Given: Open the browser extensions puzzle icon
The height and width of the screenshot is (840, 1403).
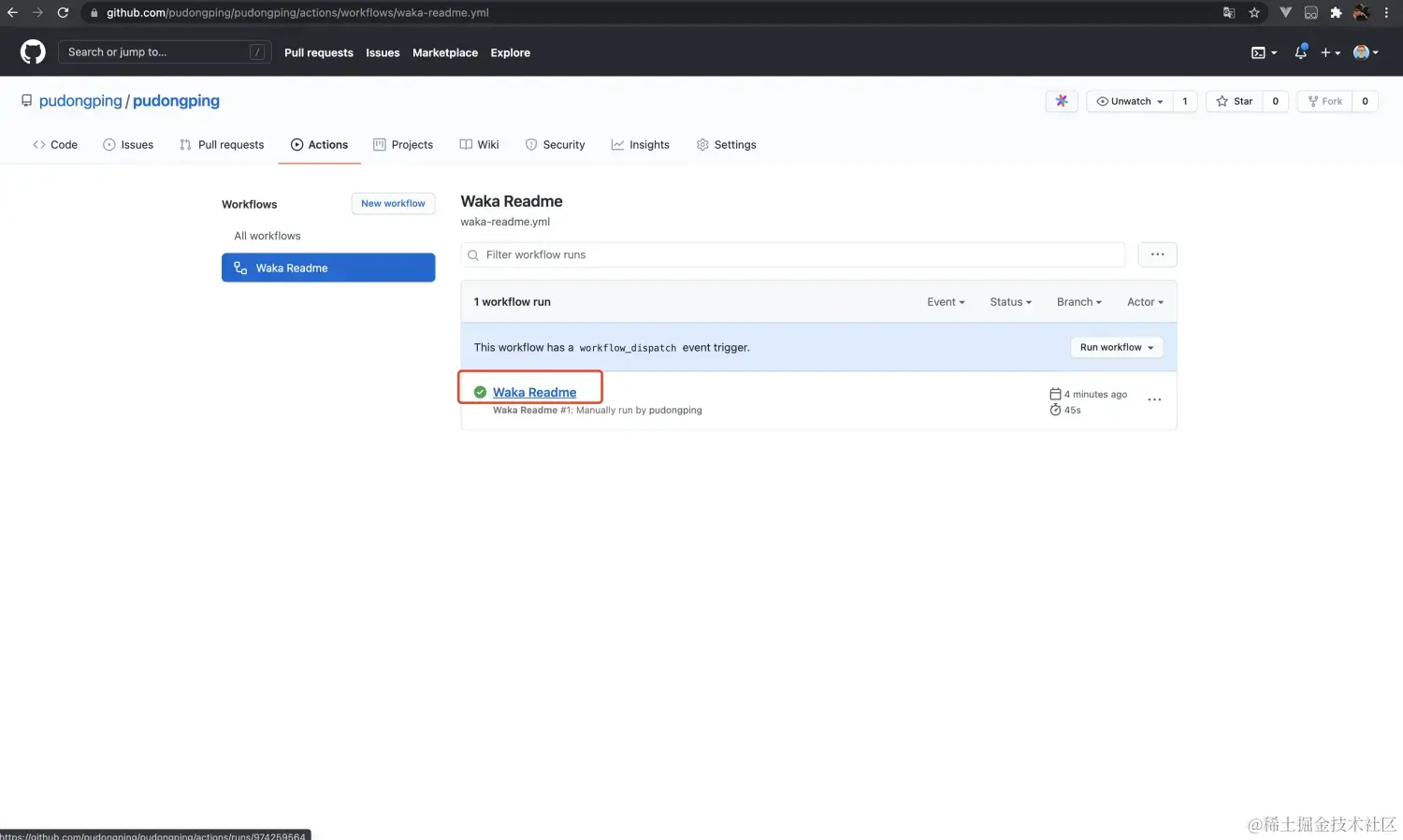Looking at the screenshot, I should pyautogui.click(x=1336, y=12).
